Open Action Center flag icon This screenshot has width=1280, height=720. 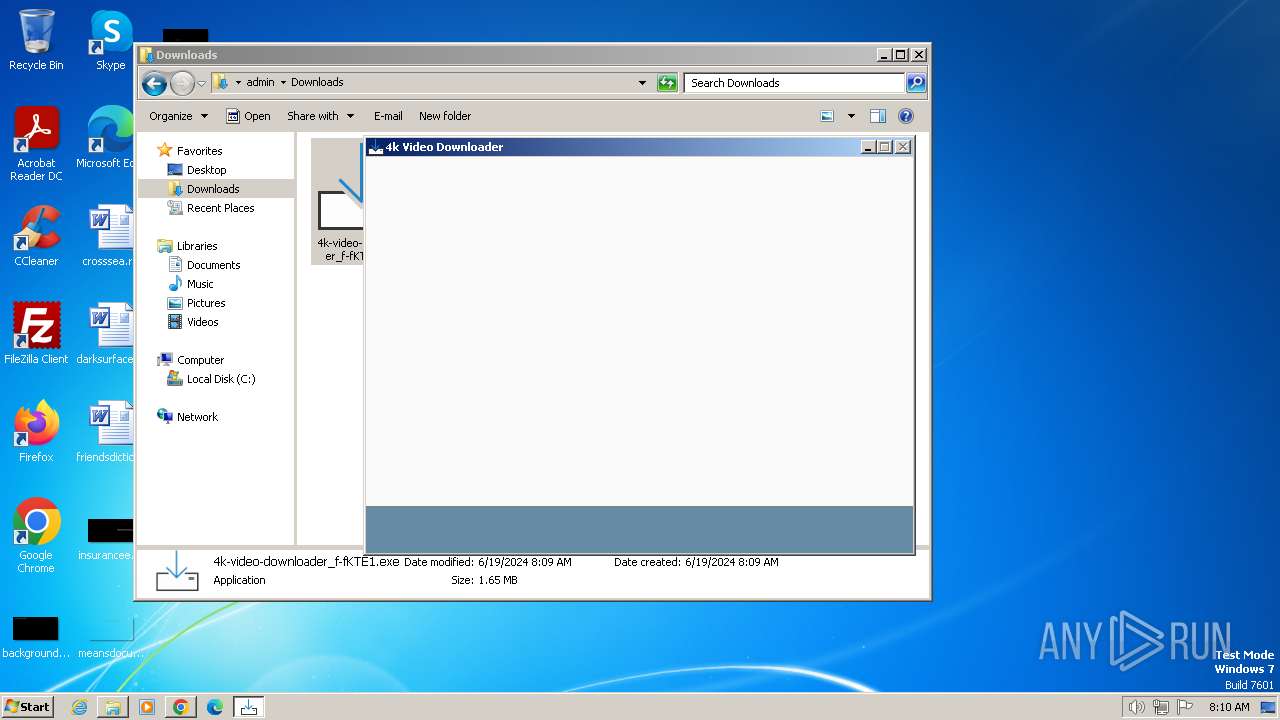click(x=1186, y=707)
